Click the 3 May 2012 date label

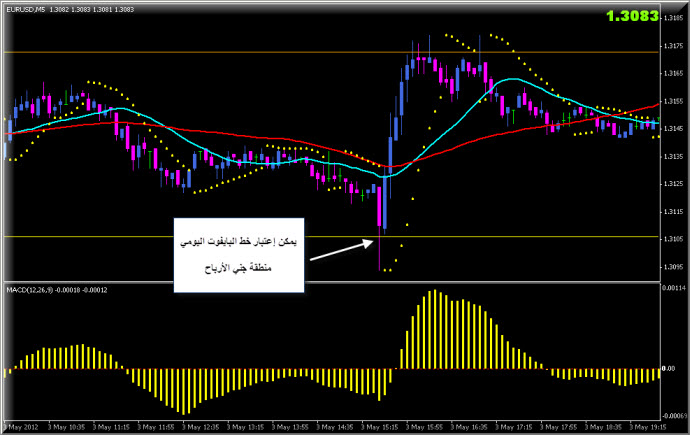tap(21, 427)
